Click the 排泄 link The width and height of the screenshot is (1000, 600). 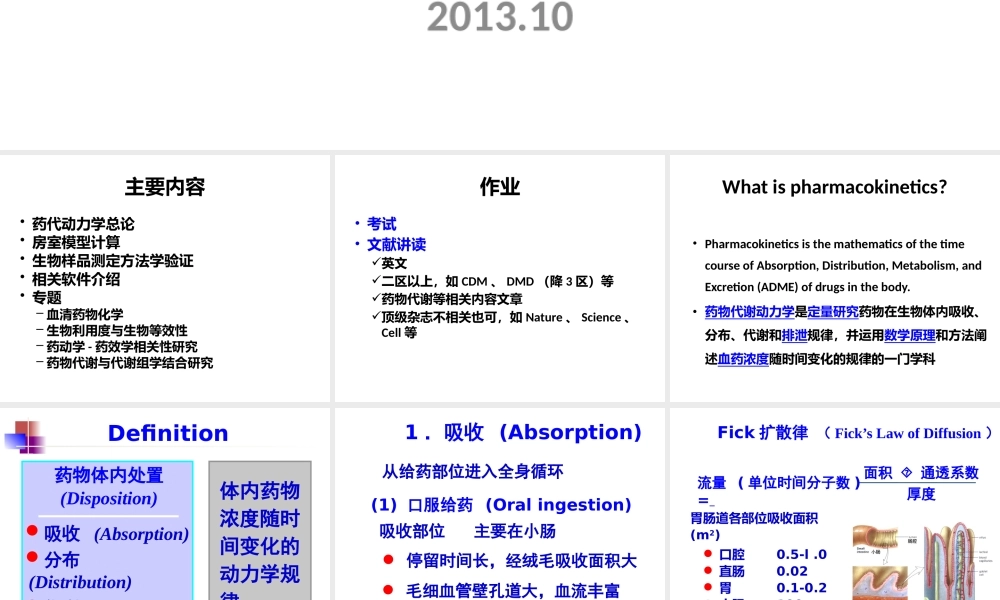tap(795, 335)
